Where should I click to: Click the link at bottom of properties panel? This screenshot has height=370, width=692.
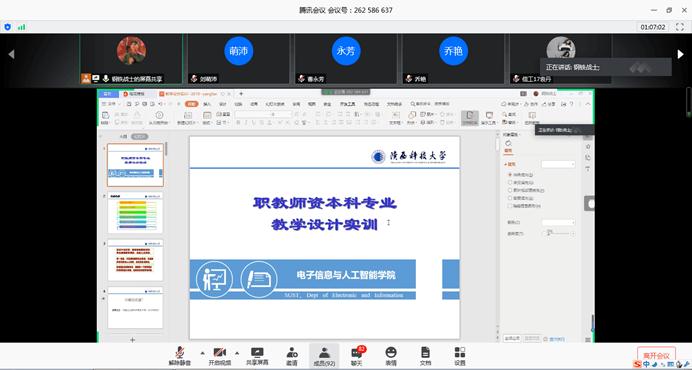click(x=556, y=339)
